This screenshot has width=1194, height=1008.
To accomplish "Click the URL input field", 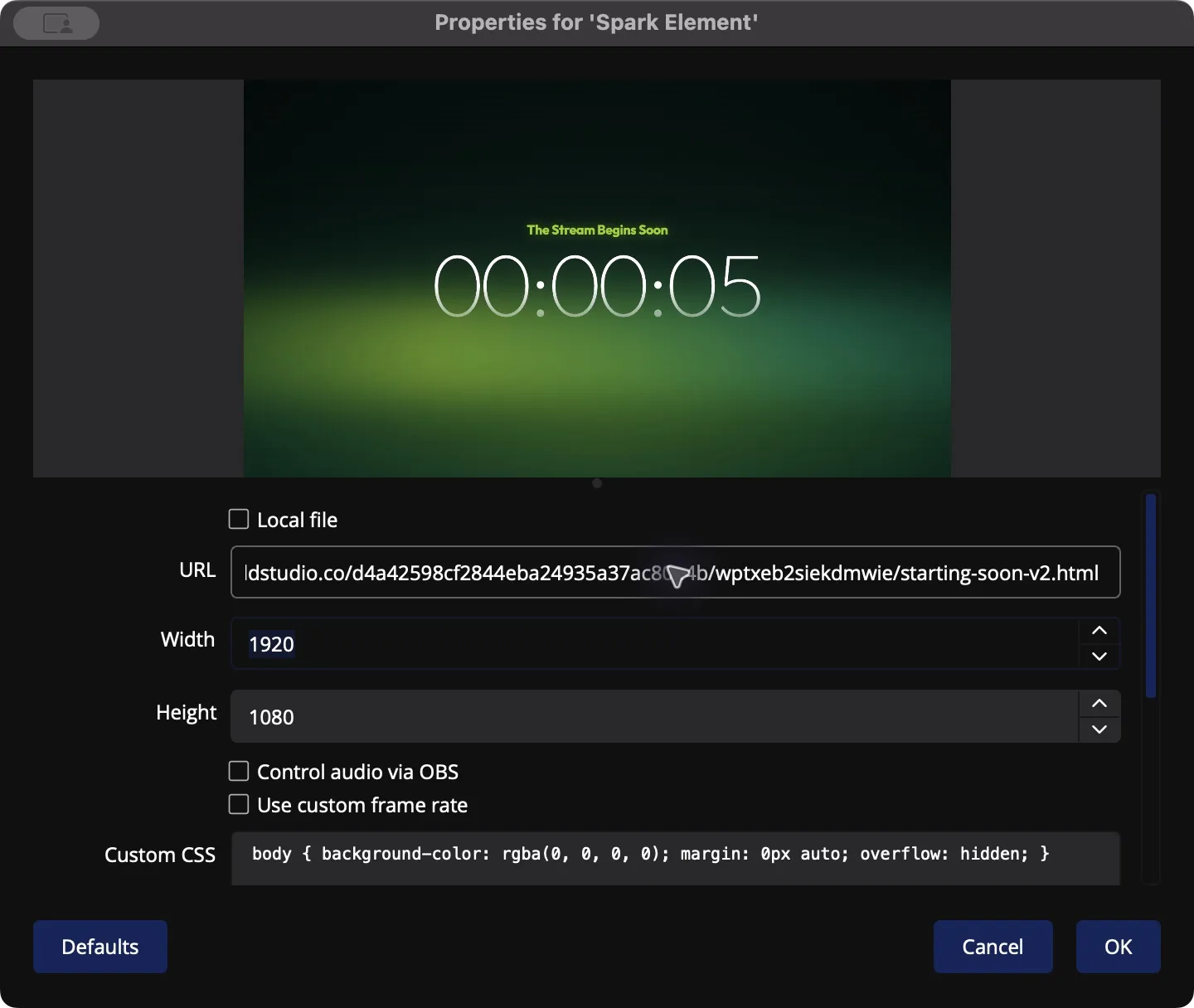I will coord(675,572).
